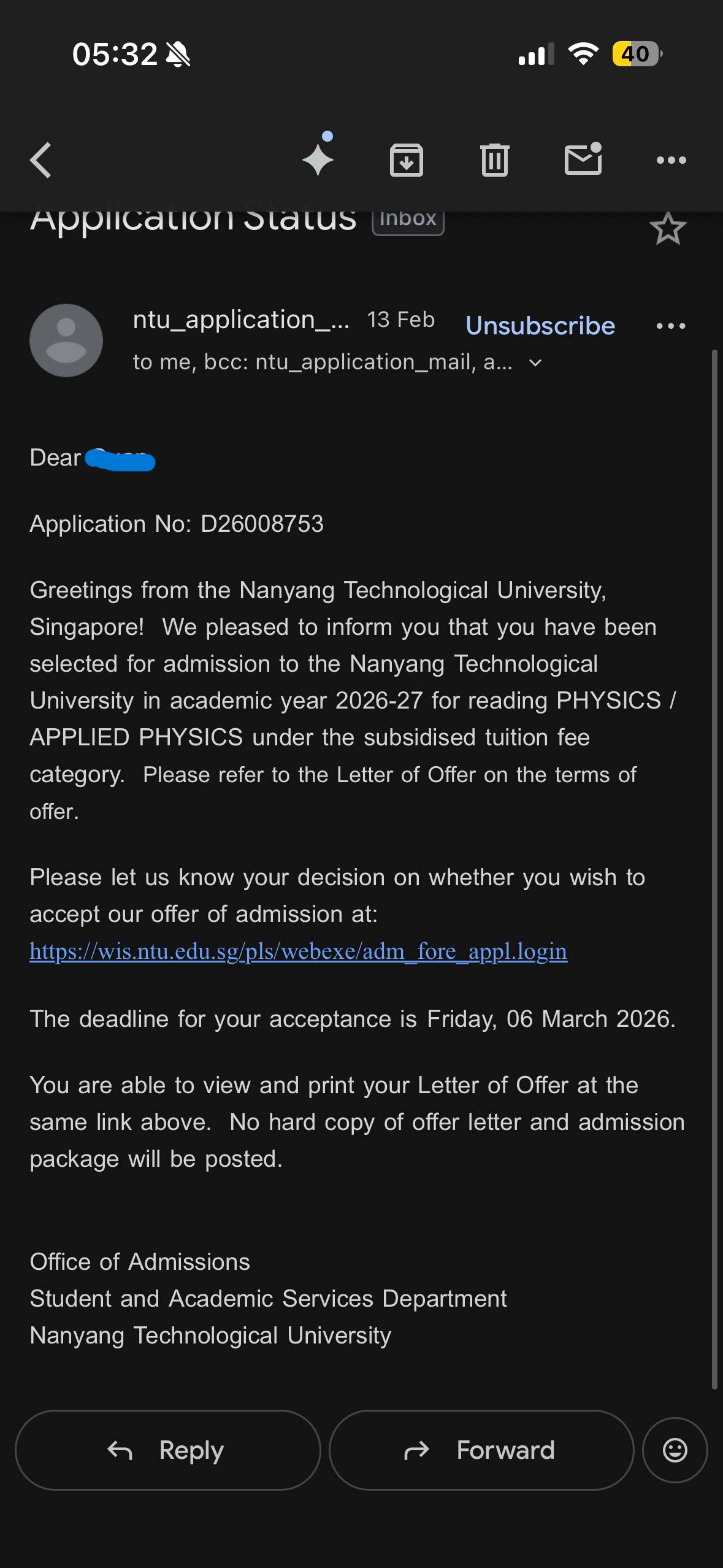
Task: Open the sender's profile avatar
Action: point(66,340)
